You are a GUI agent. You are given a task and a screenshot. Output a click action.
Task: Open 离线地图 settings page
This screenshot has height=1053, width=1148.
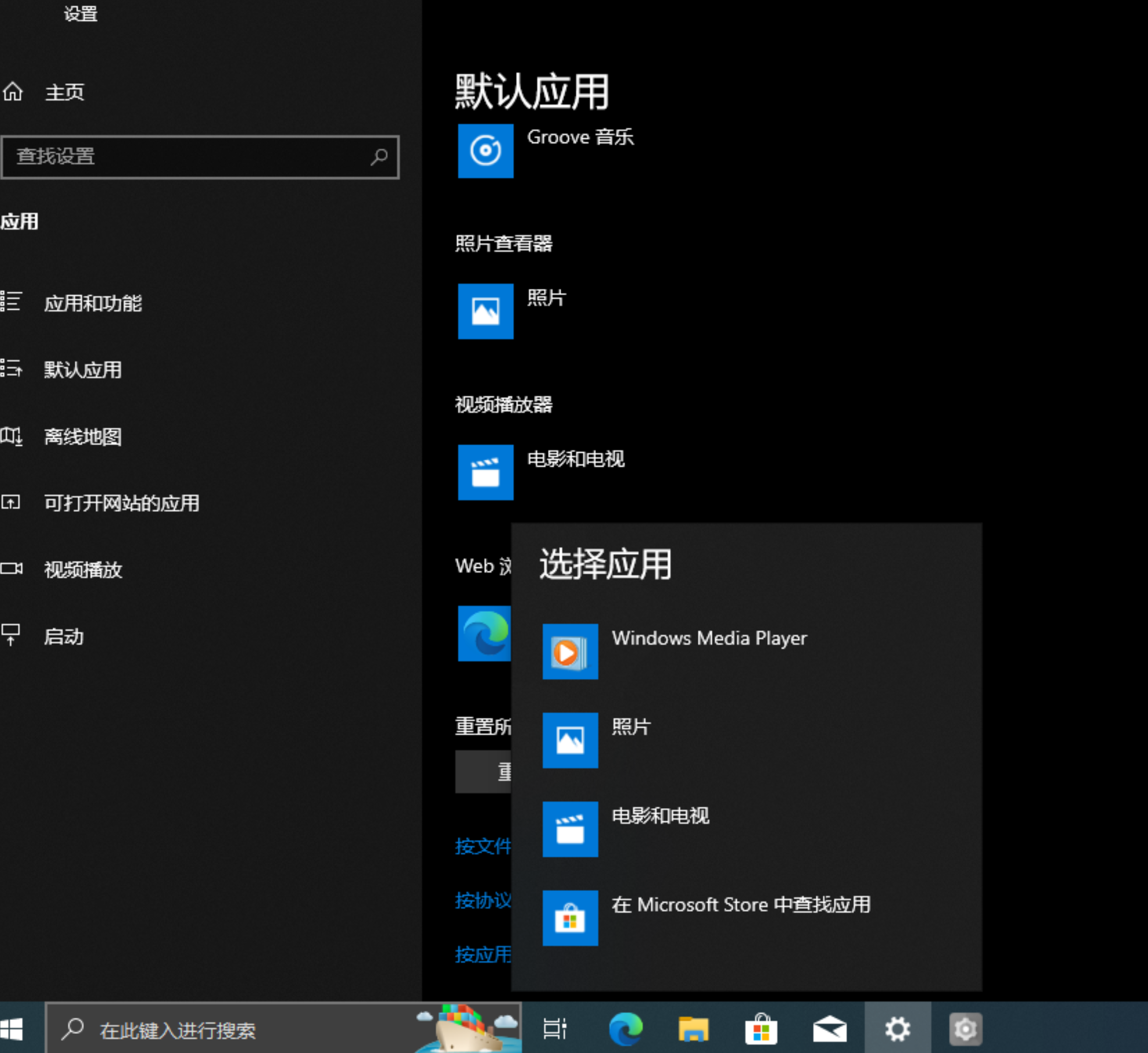click(83, 436)
